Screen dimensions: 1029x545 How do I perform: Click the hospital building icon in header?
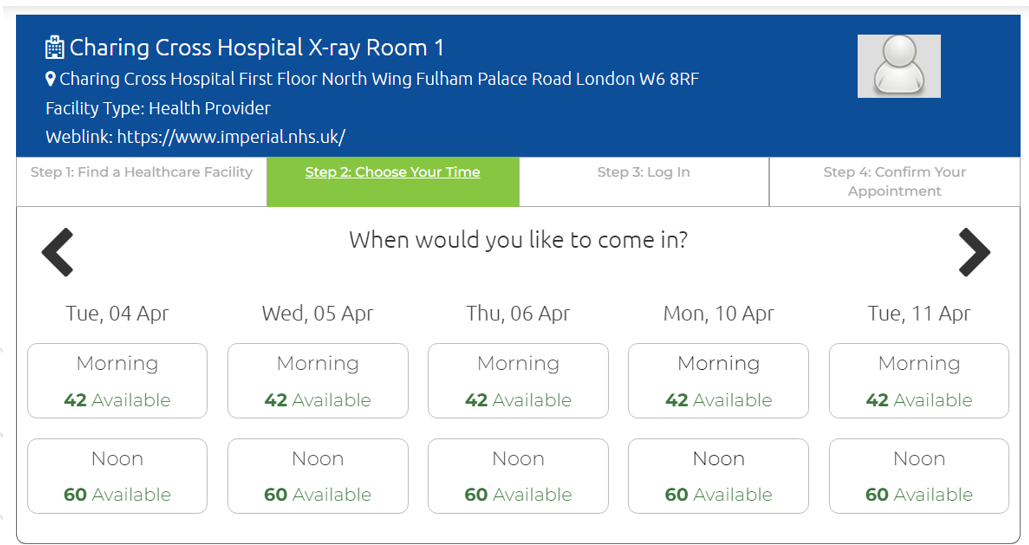54,48
